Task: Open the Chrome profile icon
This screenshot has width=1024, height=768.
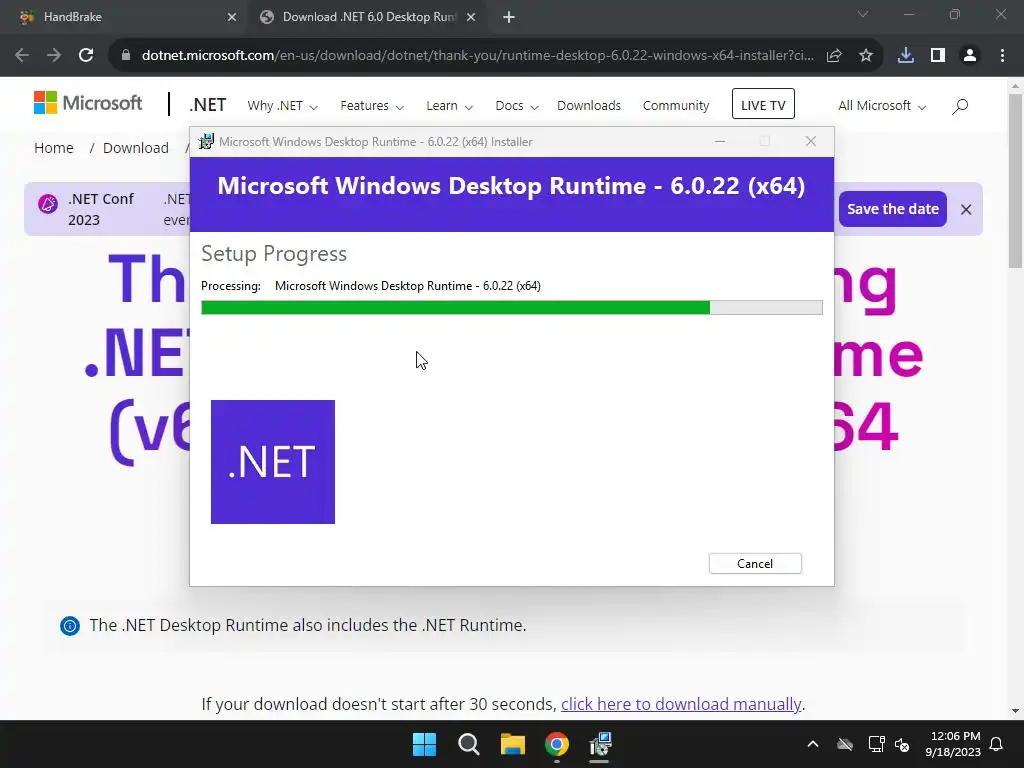Action: click(970, 56)
